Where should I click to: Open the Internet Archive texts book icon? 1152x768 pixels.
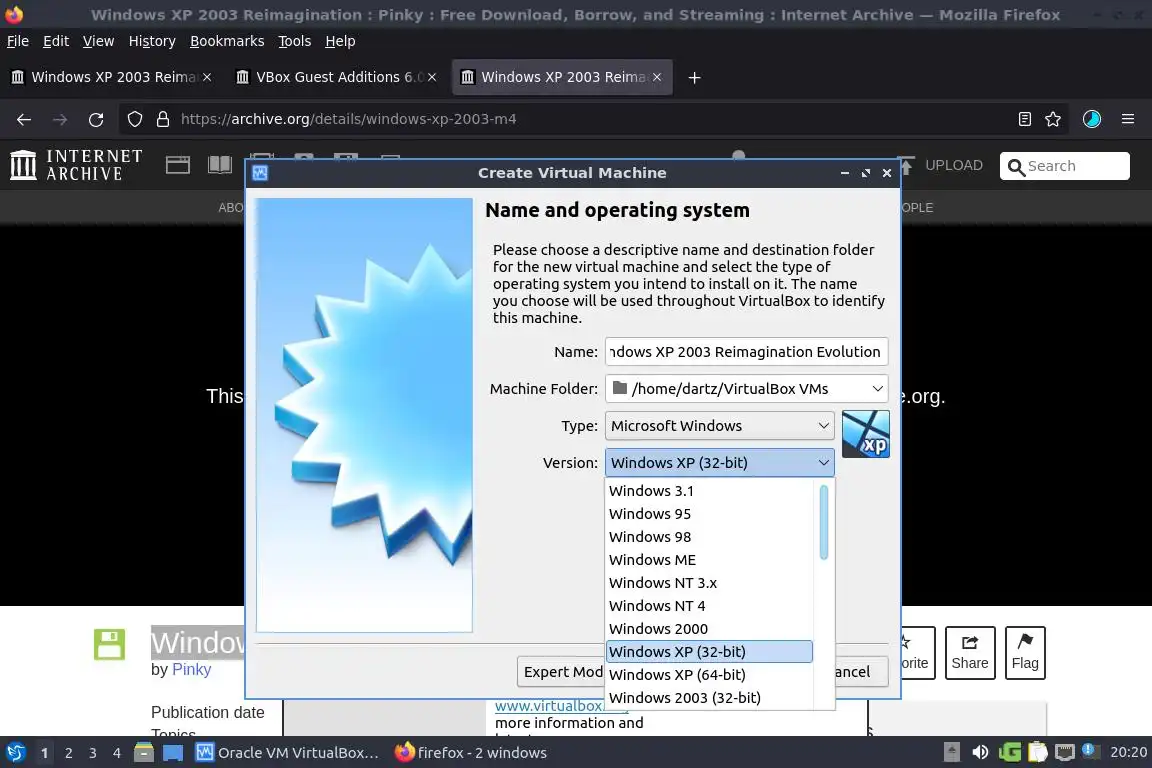click(220, 165)
